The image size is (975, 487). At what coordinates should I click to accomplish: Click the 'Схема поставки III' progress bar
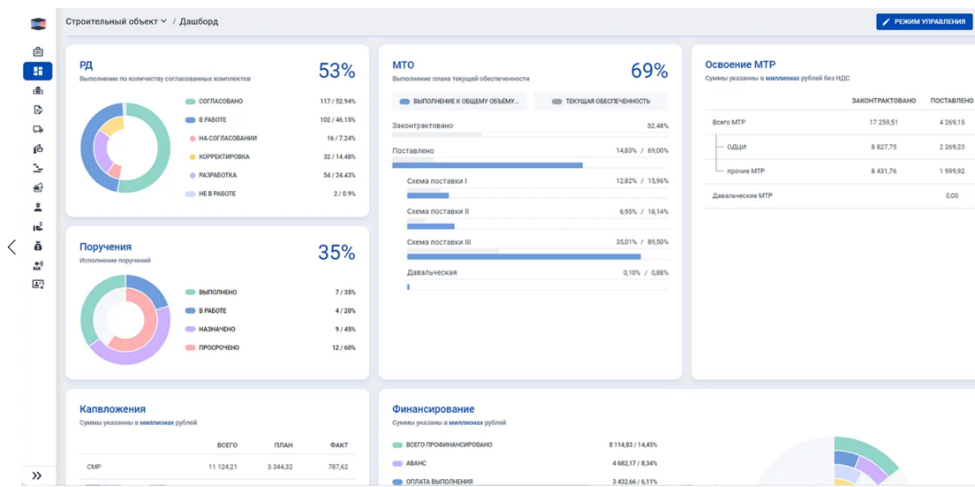click(x=510, y=257)
